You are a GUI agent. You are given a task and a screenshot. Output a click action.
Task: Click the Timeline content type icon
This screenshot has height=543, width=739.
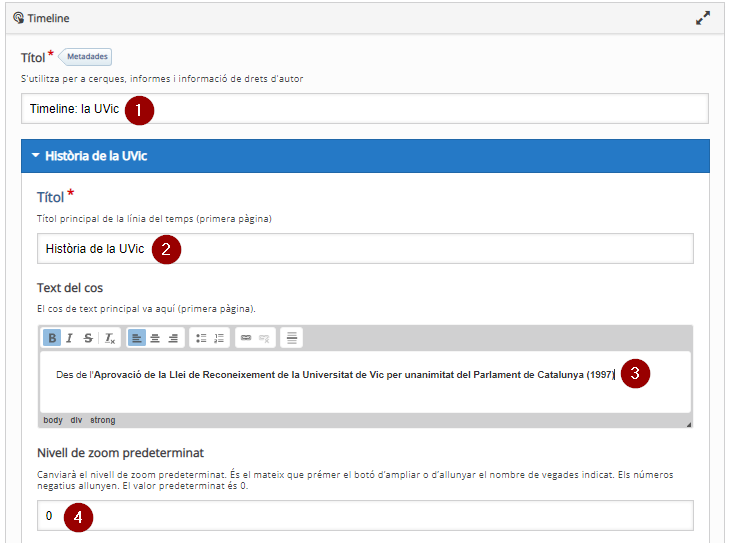(18, 18)
